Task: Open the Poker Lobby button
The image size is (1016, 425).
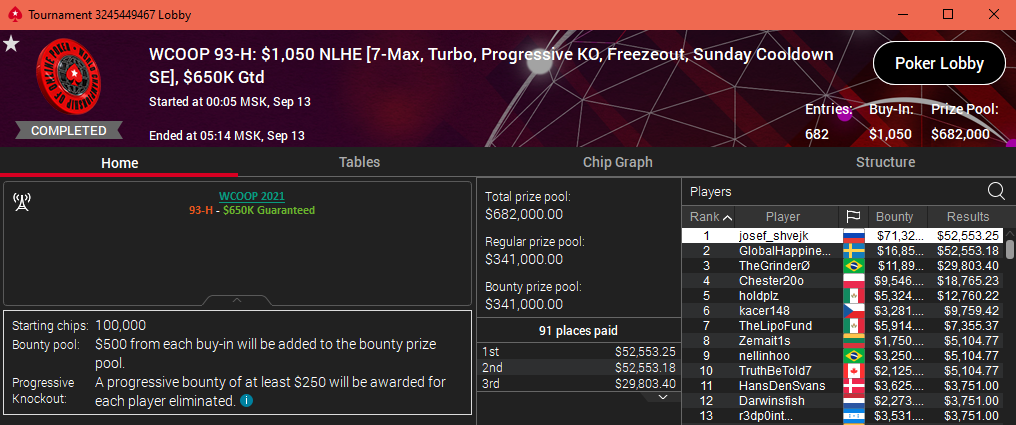Action: pyautogui.click(x=940, y=63)
